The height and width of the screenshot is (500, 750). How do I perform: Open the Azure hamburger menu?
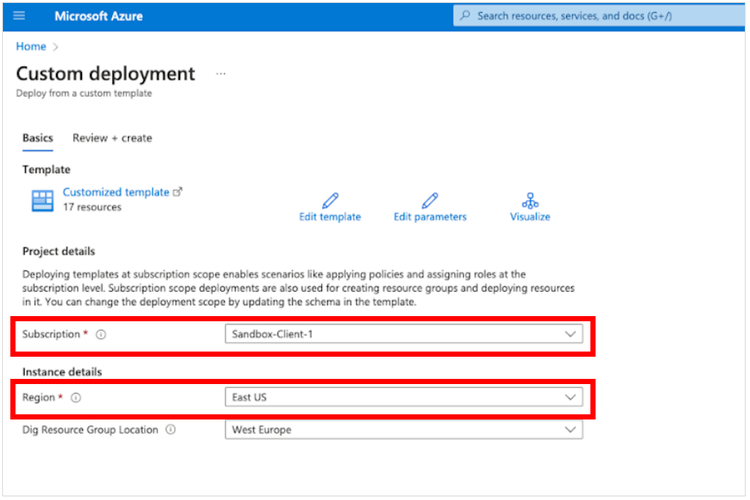tap(19, 16)
